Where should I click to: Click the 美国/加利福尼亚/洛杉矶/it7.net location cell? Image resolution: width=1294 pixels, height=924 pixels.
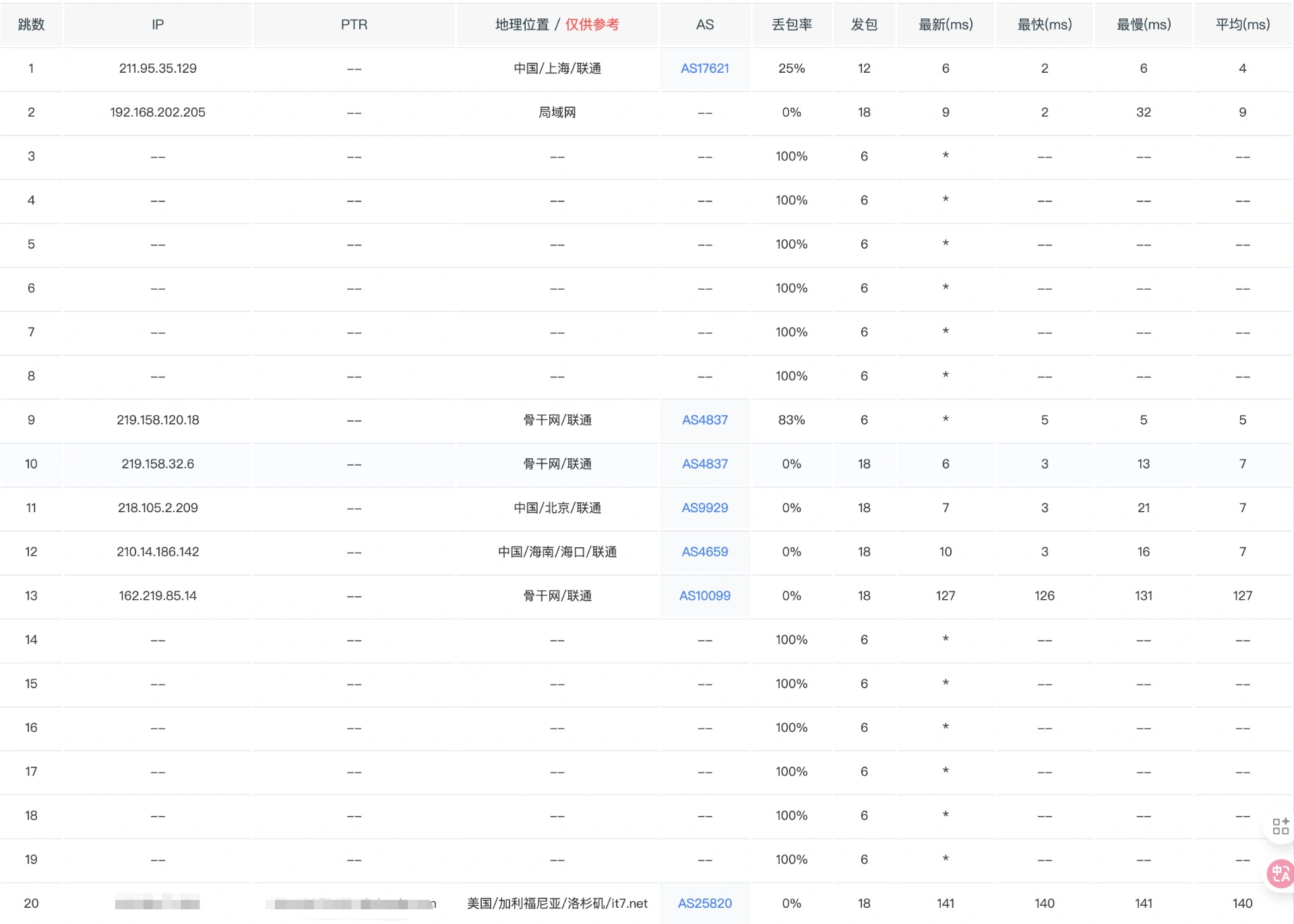pos(557,903)
